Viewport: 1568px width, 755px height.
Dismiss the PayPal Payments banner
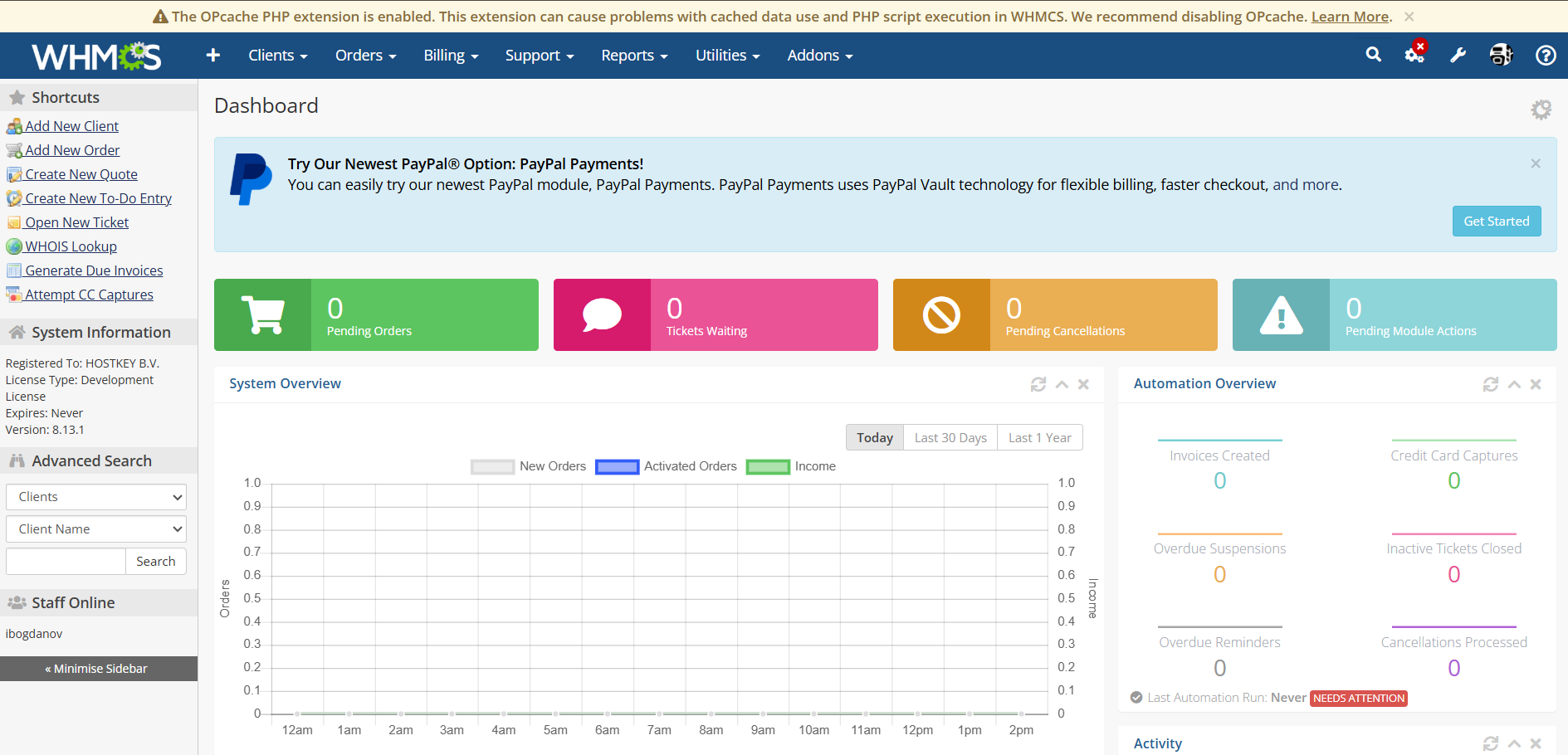pyautogui.click(x=1535, y=163)
